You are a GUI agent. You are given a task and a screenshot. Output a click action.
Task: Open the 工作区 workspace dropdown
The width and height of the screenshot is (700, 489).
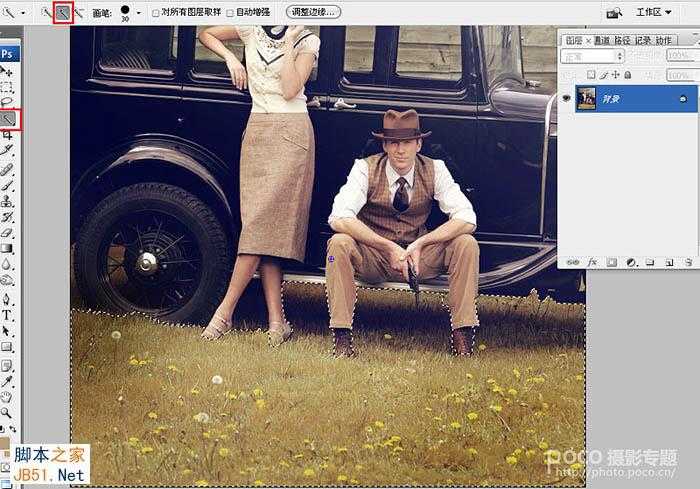click(x=654, y=13)
